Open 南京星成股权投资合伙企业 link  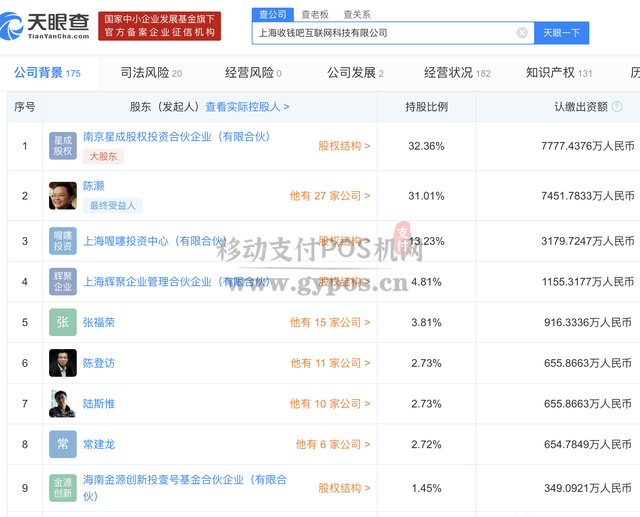tap(176, 137)
